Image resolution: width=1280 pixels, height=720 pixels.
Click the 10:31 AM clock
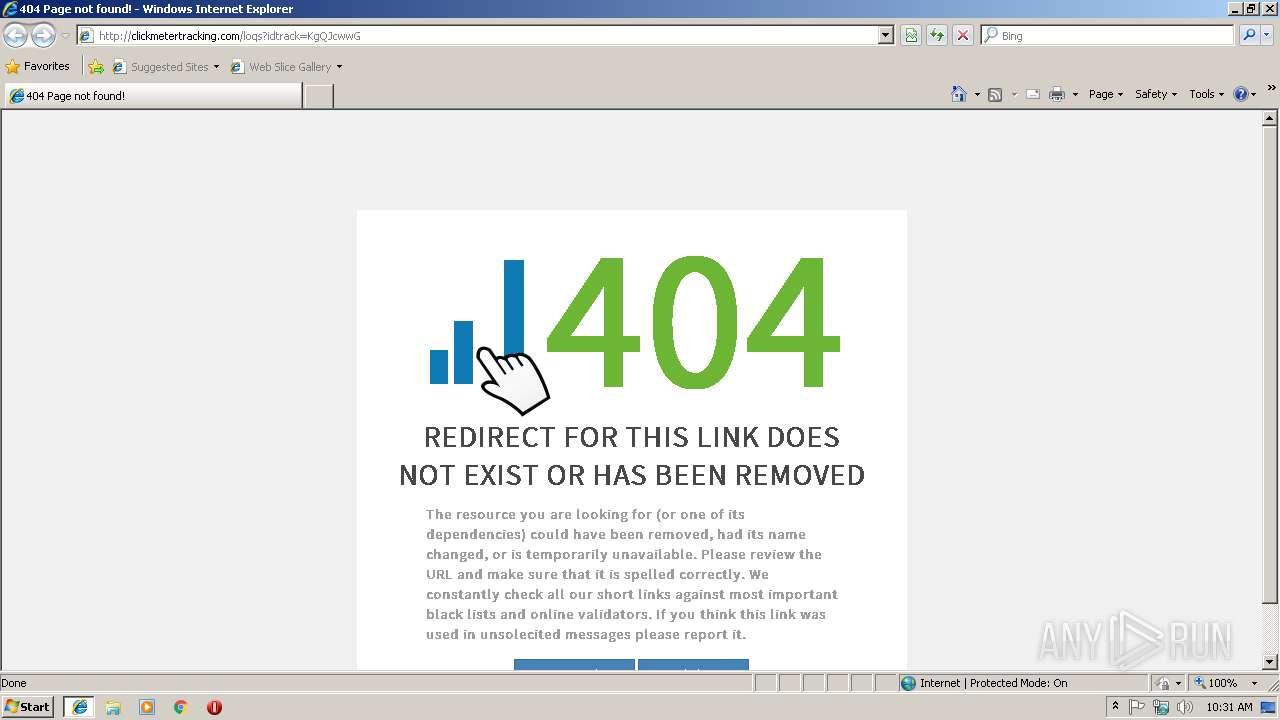[1229, 707]
